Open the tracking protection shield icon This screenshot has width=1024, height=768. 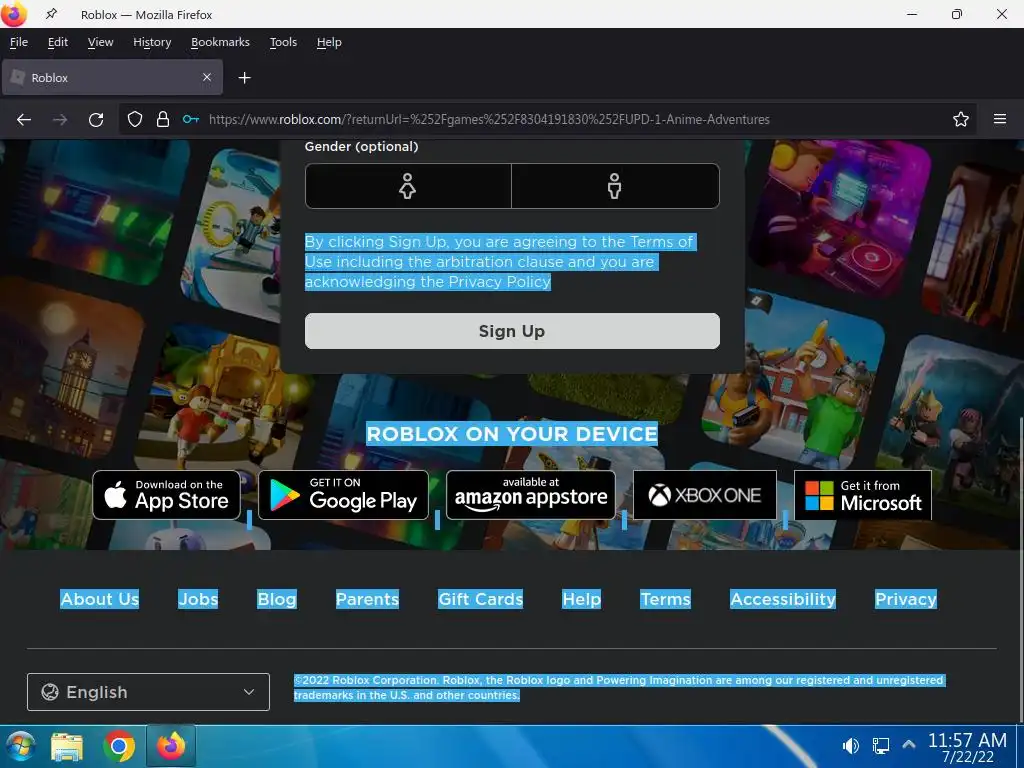tap(135, 120)
